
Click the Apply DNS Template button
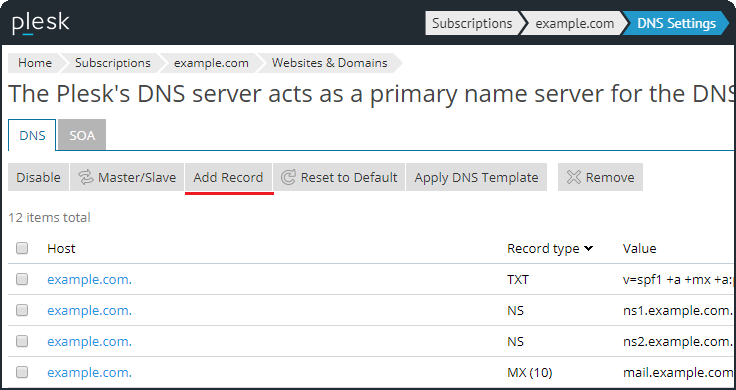pyautogui.click(x=476, y=177)
